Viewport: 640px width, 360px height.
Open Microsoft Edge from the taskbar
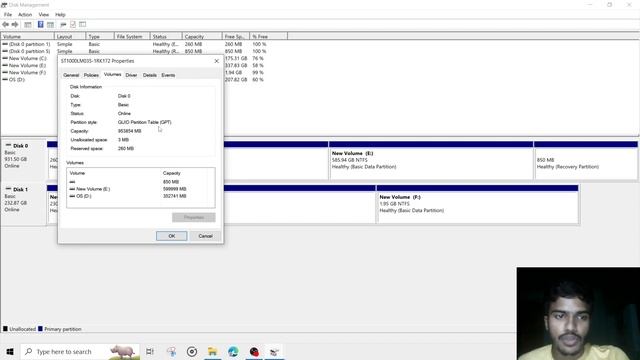(233, 351)
